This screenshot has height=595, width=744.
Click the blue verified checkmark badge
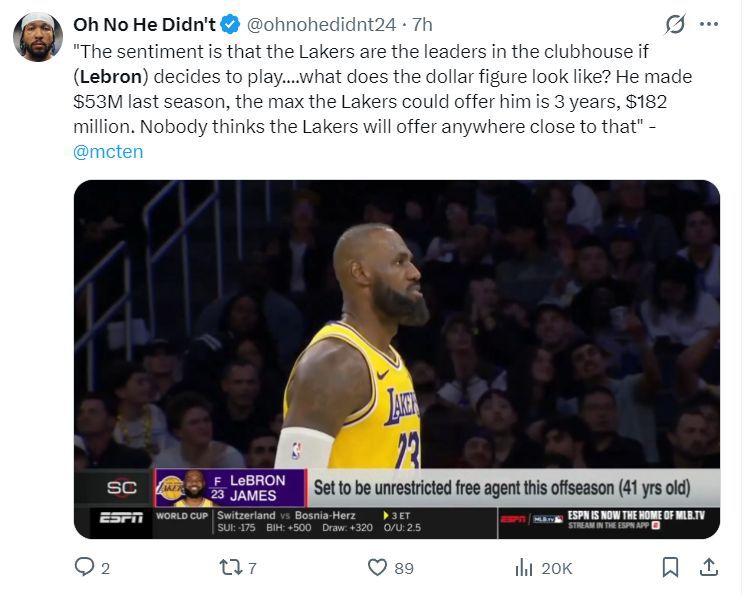[231, 25]
